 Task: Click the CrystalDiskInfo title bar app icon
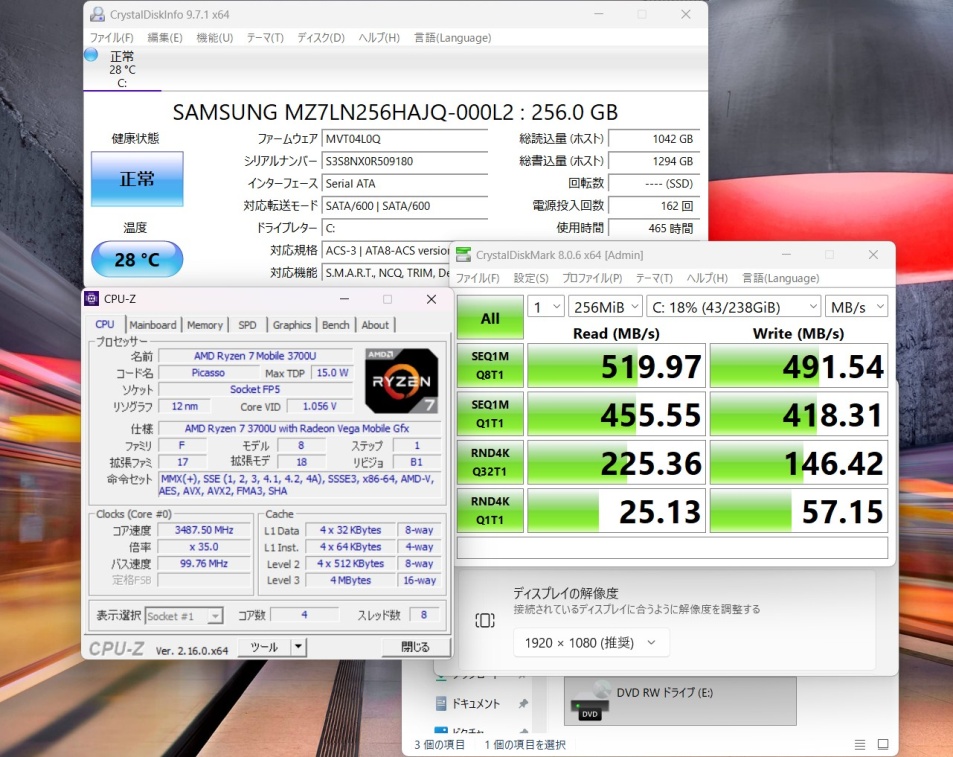point(97,15)
